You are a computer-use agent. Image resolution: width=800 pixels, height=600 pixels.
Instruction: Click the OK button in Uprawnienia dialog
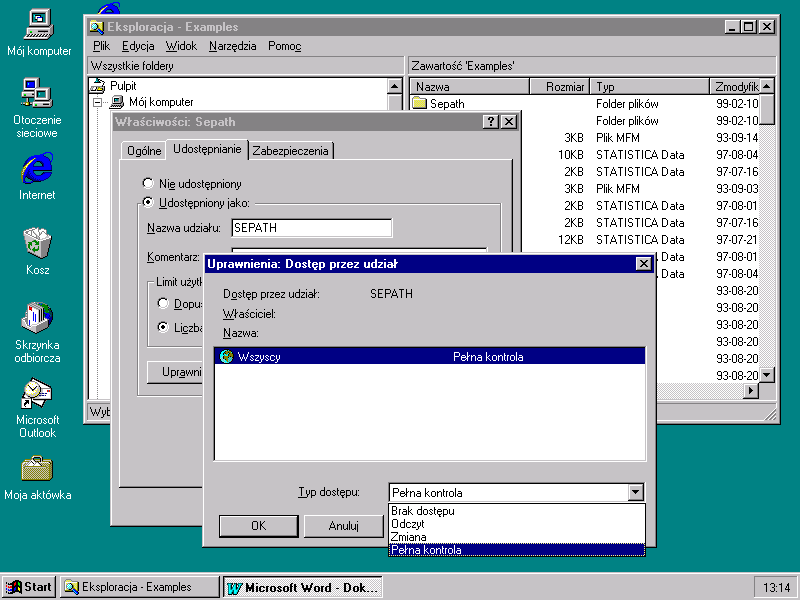pyautogui.click(x=258, y=526)
